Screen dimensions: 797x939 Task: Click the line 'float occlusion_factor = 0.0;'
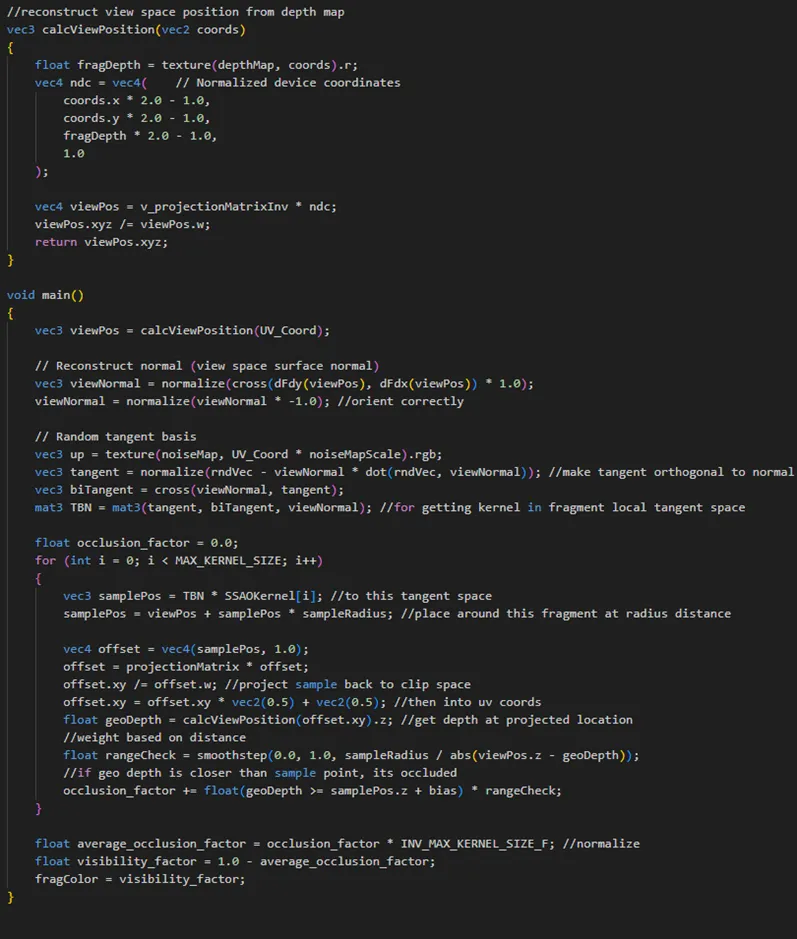tap(137, 543)
